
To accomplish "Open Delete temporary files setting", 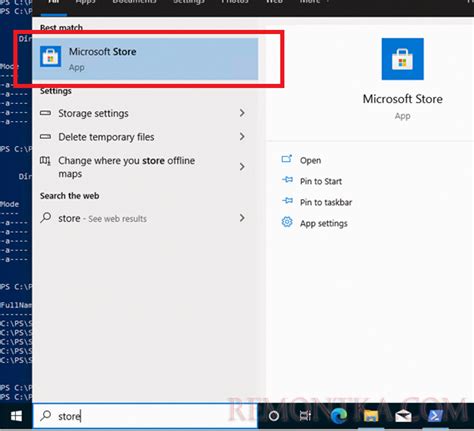I will pyautogui.click(x=145, y=137).
